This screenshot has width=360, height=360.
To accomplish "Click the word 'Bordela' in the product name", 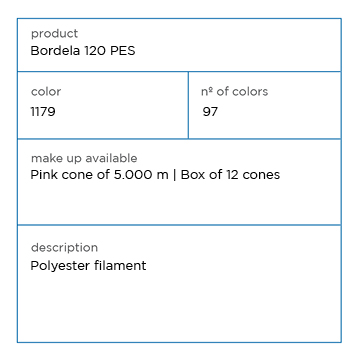I will pos(55,51).
